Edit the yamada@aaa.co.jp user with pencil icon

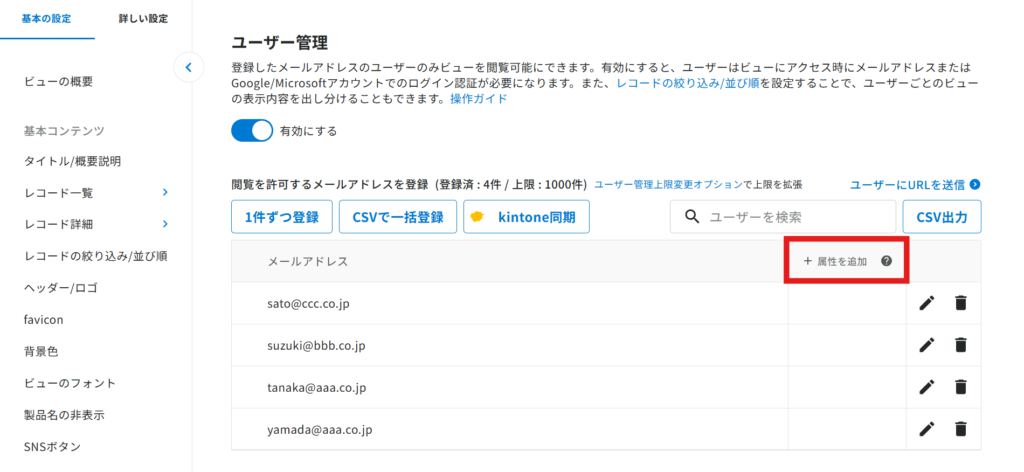[927, 429]
